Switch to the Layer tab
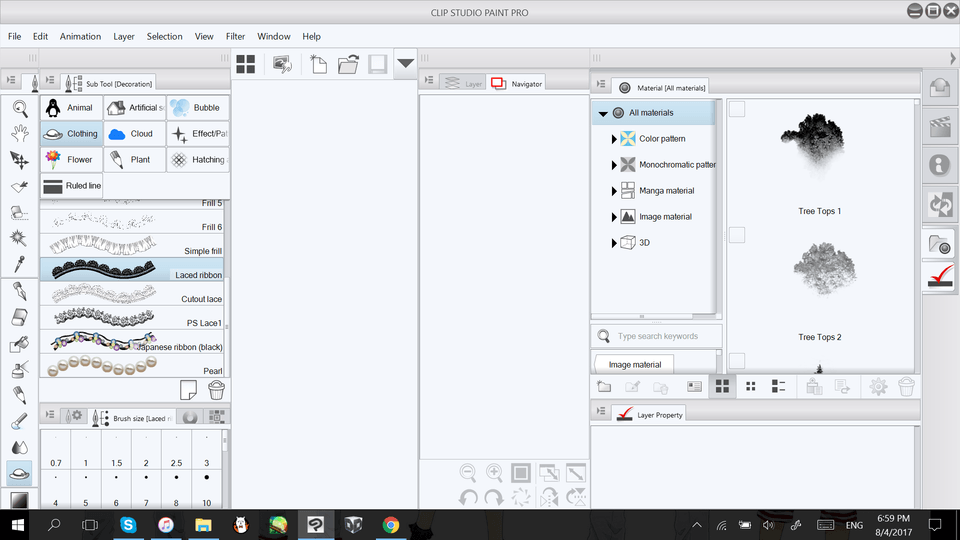This screenshot has height=540, width=960. (x=464, y=84)
